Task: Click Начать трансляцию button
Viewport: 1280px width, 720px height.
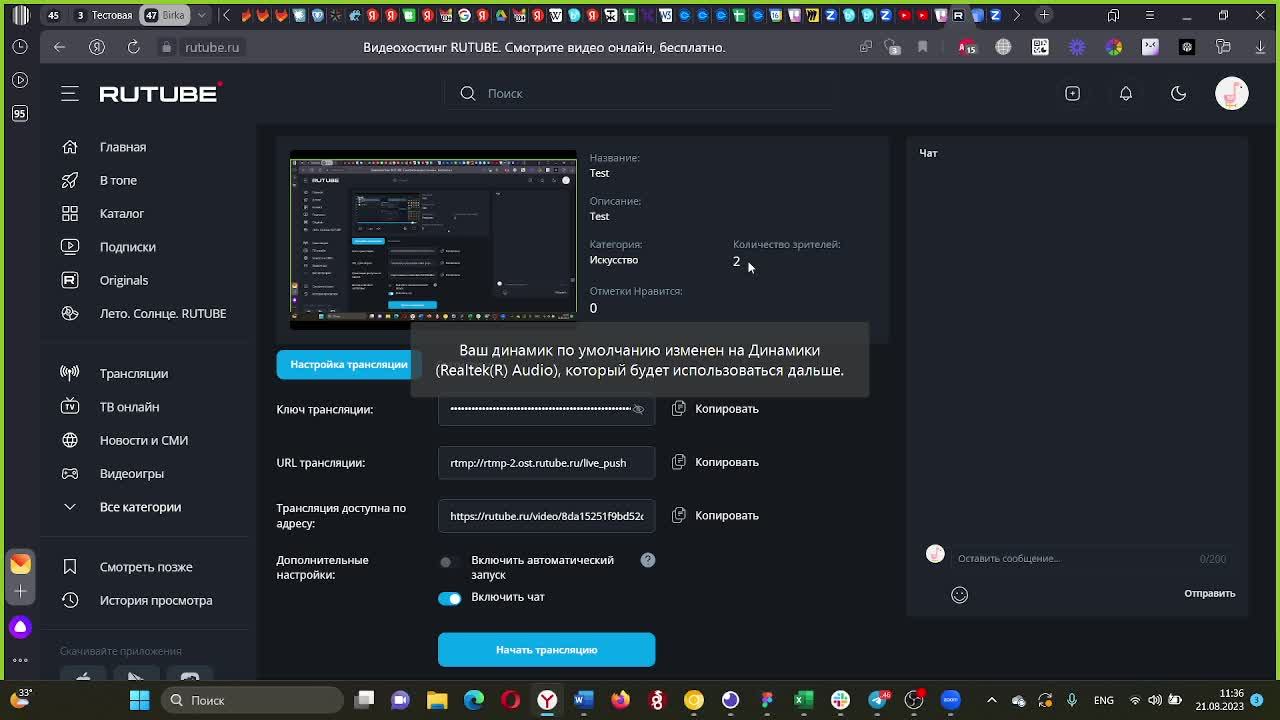Action: (546, 650)
